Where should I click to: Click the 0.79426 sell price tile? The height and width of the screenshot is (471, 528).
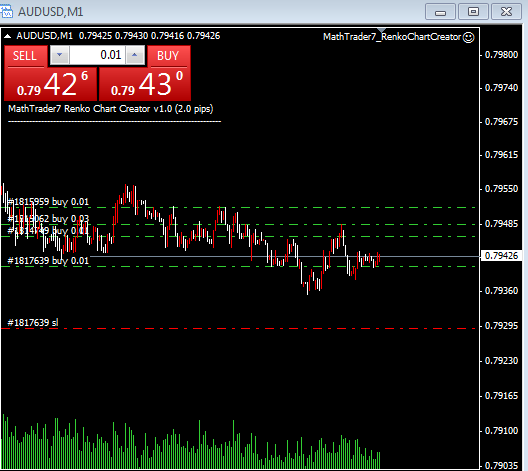51,84
